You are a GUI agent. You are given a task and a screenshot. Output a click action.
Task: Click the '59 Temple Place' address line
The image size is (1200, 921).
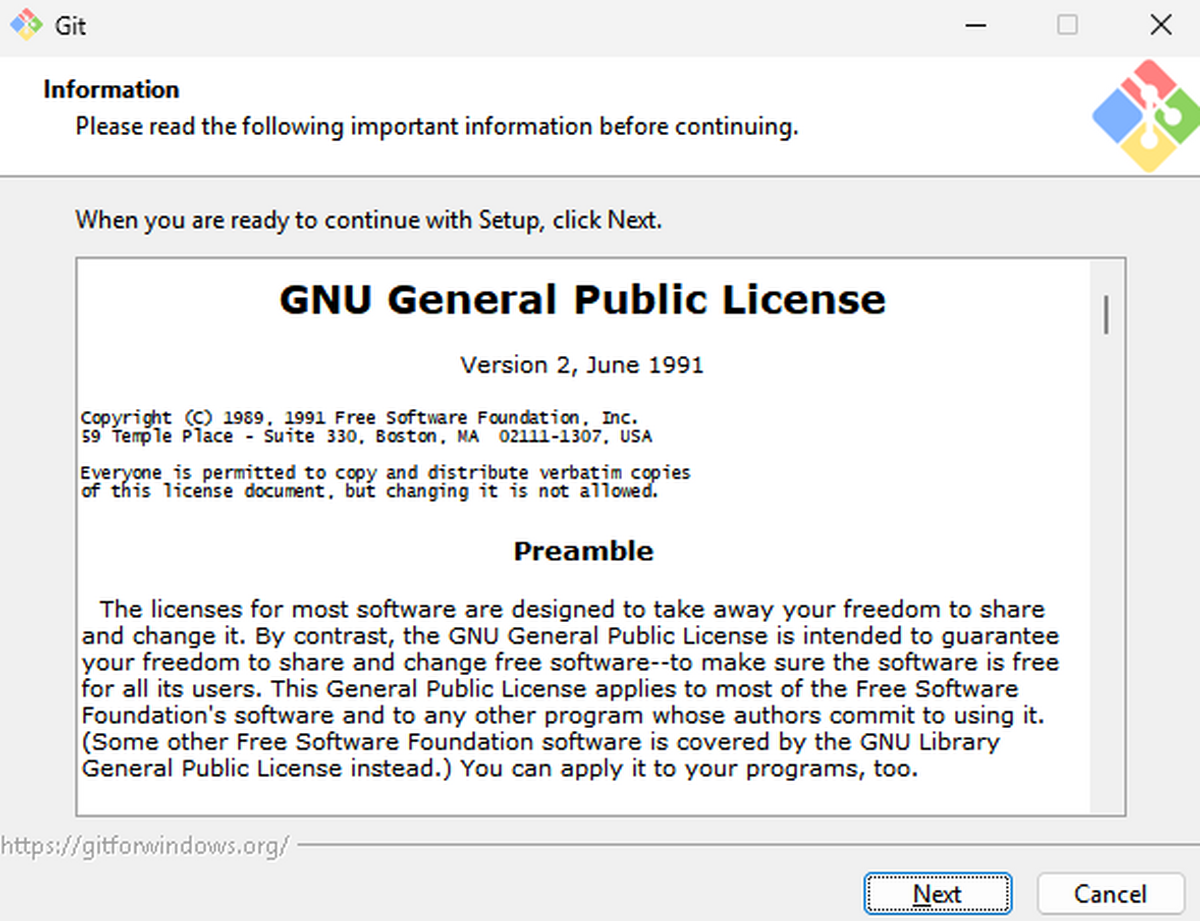pos(366,437)
